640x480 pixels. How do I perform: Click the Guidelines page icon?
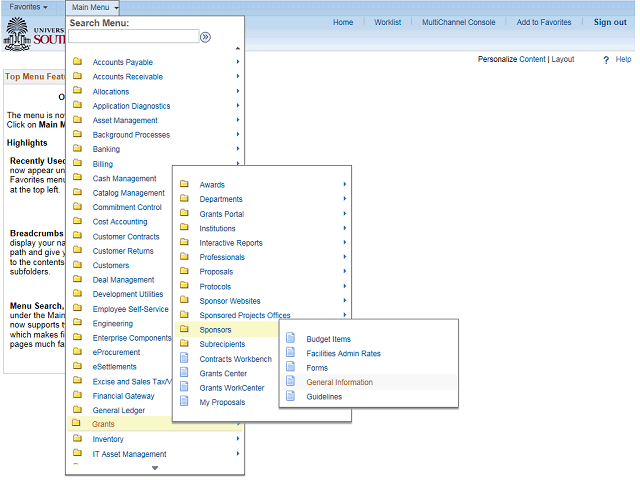291,396
